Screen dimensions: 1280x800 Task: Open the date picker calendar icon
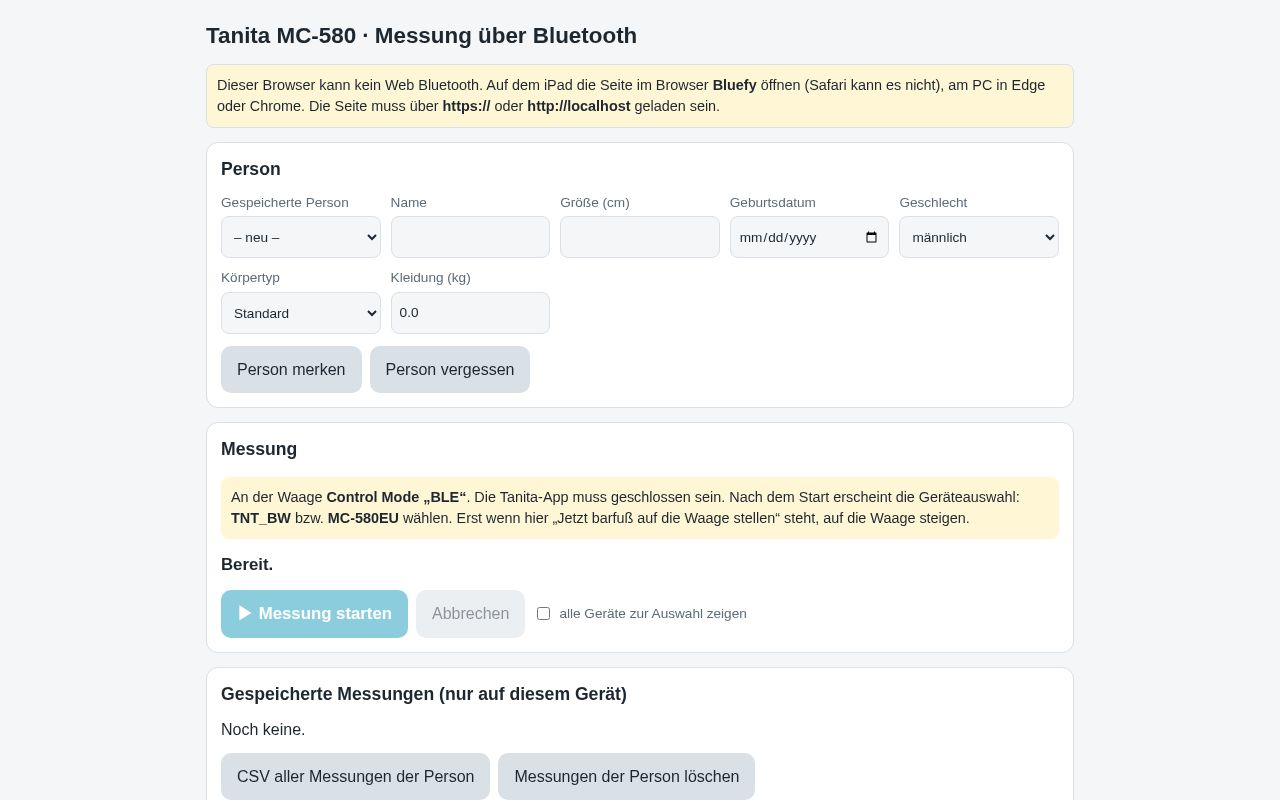point(871,237)
